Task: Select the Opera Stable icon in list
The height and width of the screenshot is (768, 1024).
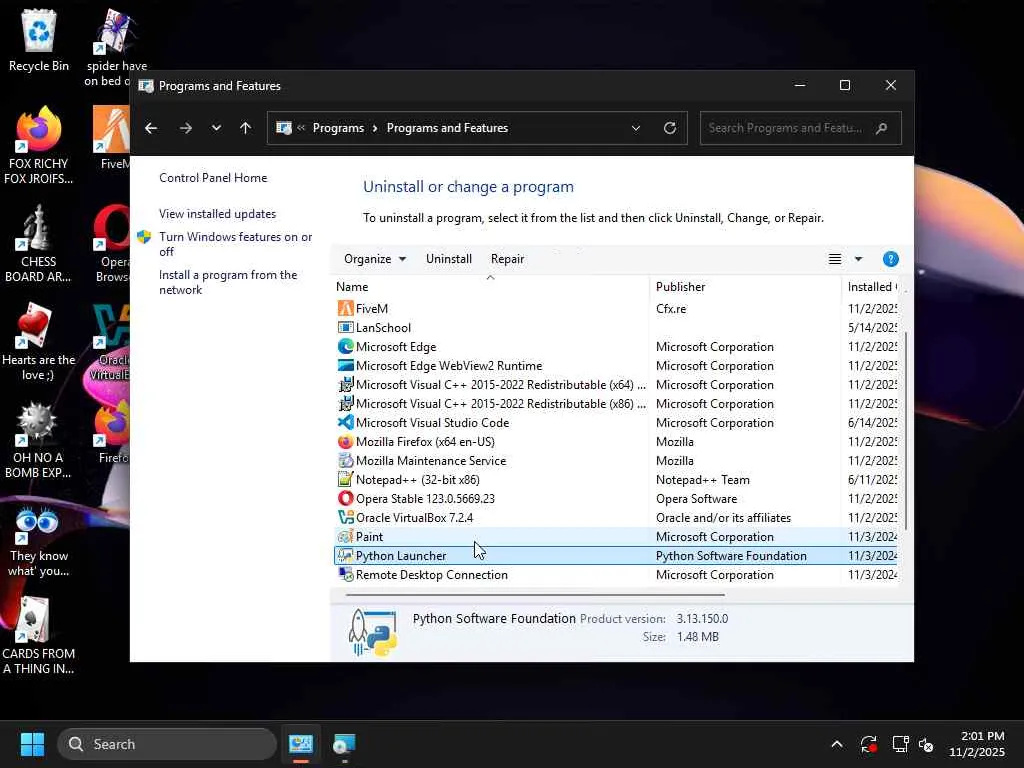Action: click(x=345, y=498)
